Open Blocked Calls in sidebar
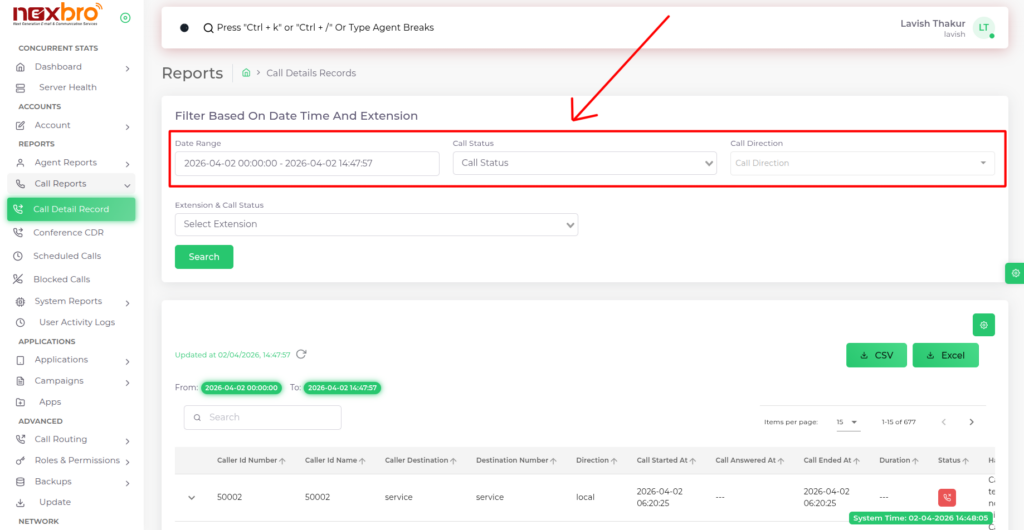This screenshot has width=1024, height=530. (61, 279)
